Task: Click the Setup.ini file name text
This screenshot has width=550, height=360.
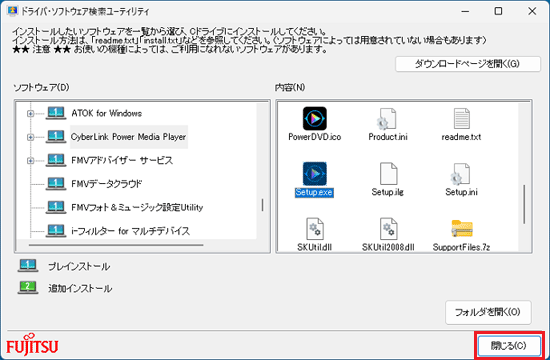Action: 461,192
